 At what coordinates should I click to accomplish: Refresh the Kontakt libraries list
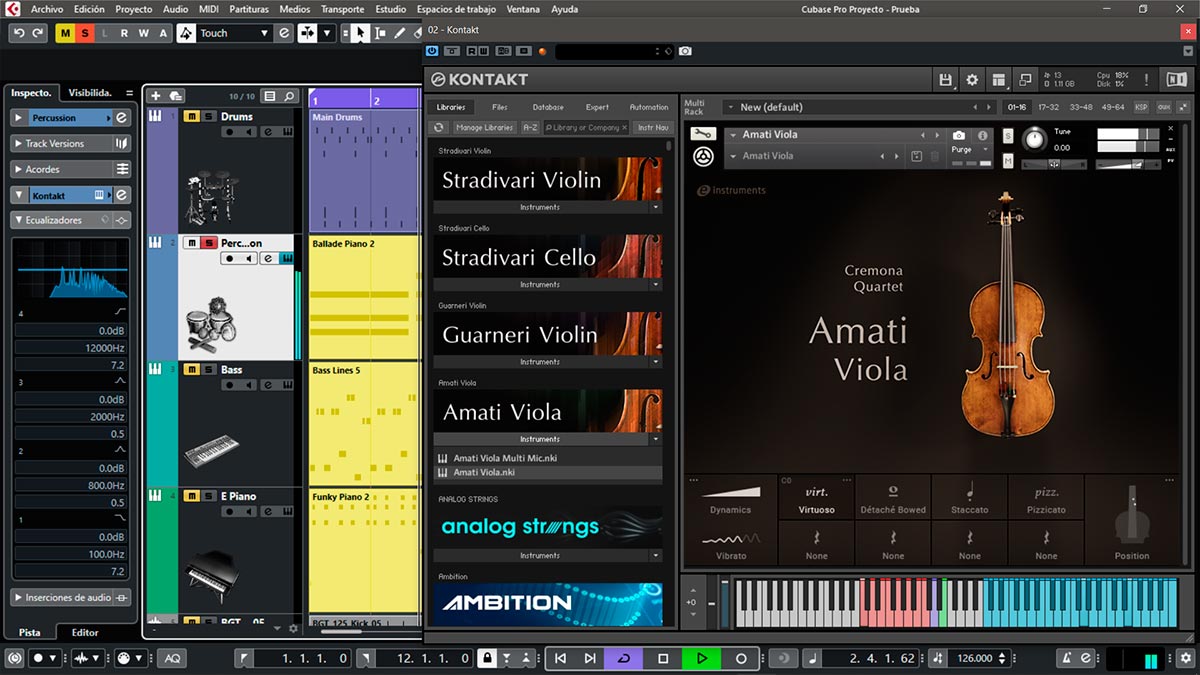(438, 127)
